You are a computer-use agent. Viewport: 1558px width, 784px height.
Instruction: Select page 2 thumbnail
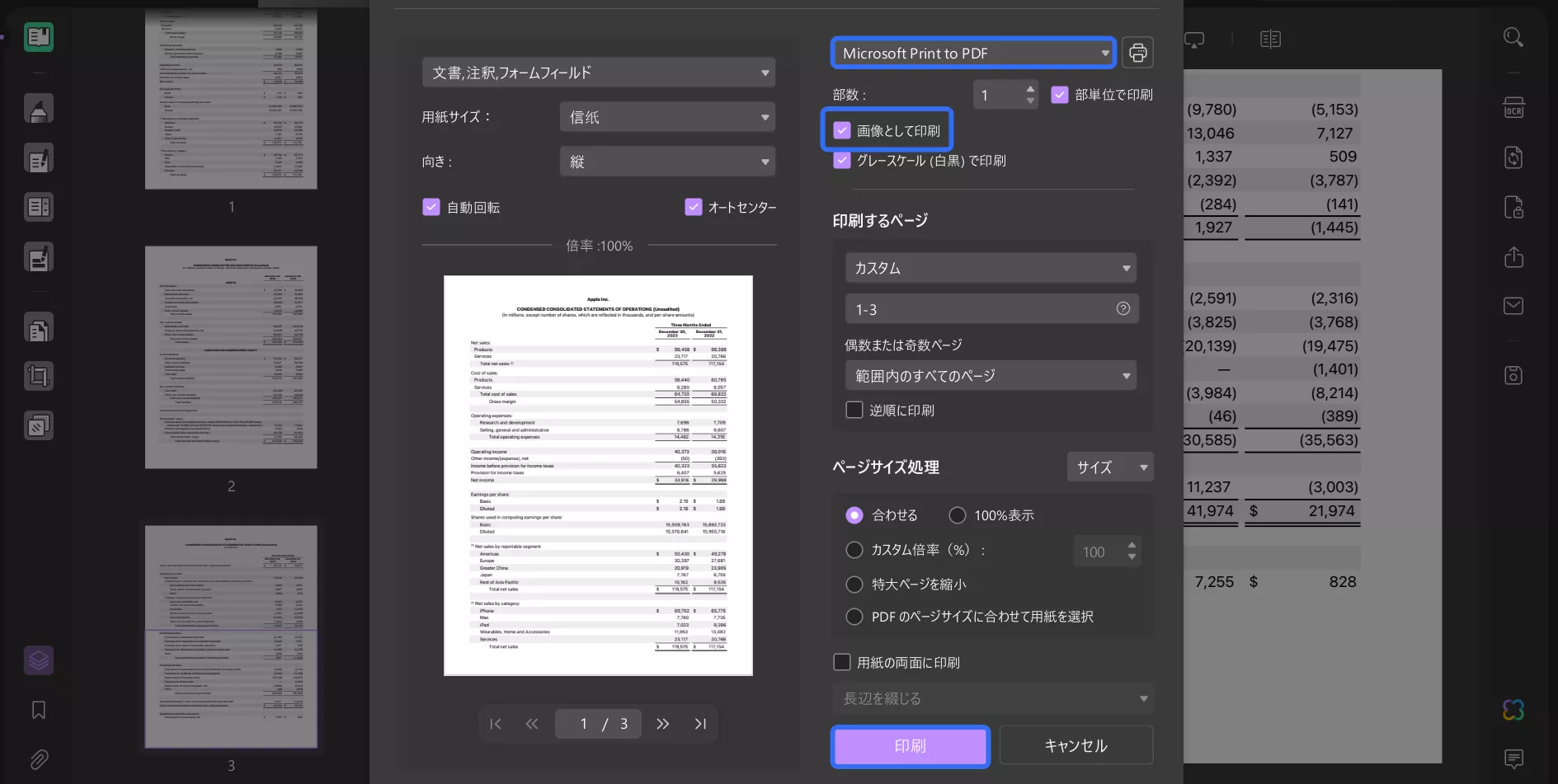point(231,356)
